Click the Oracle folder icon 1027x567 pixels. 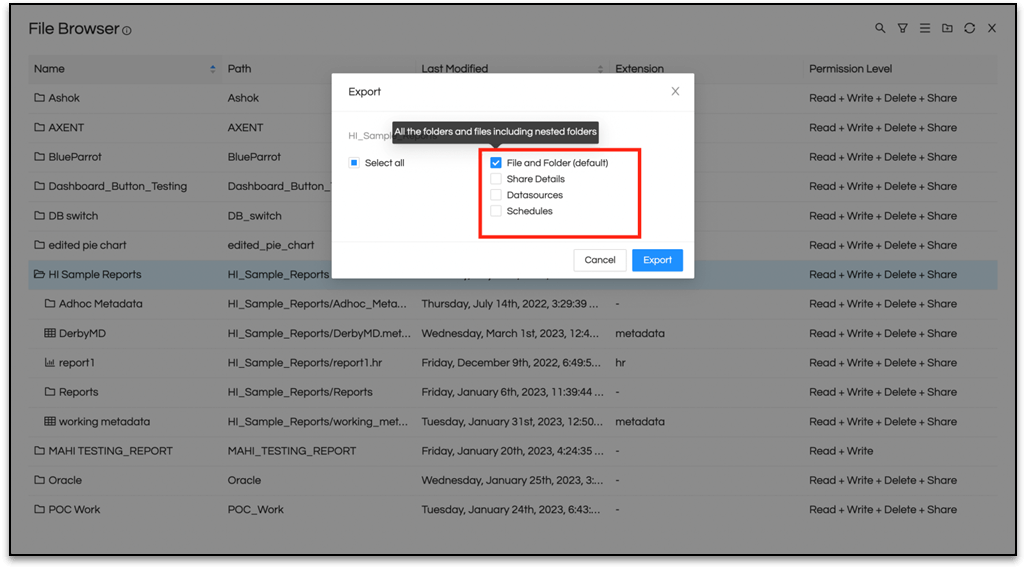[x=39, y=480]
